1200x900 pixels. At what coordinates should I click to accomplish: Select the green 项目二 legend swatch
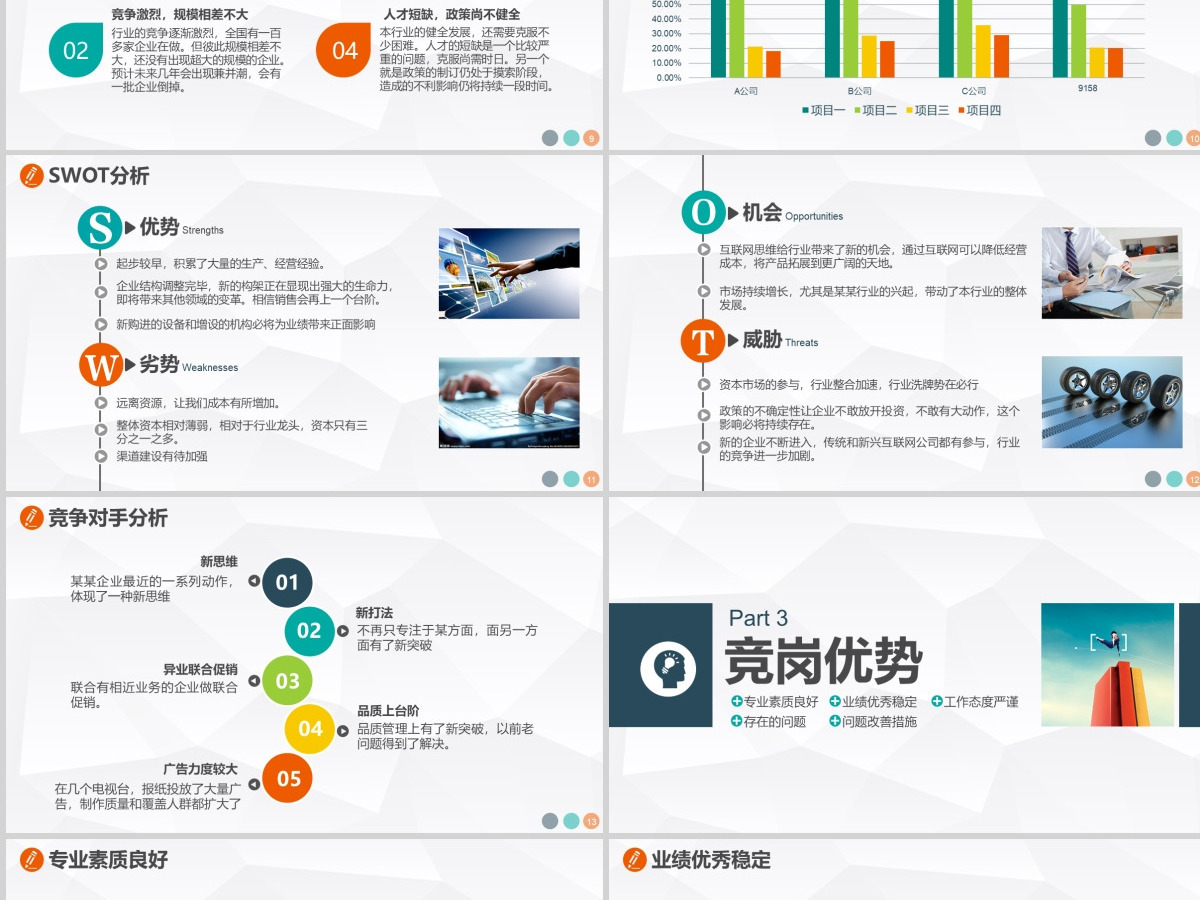click(857, 110)
